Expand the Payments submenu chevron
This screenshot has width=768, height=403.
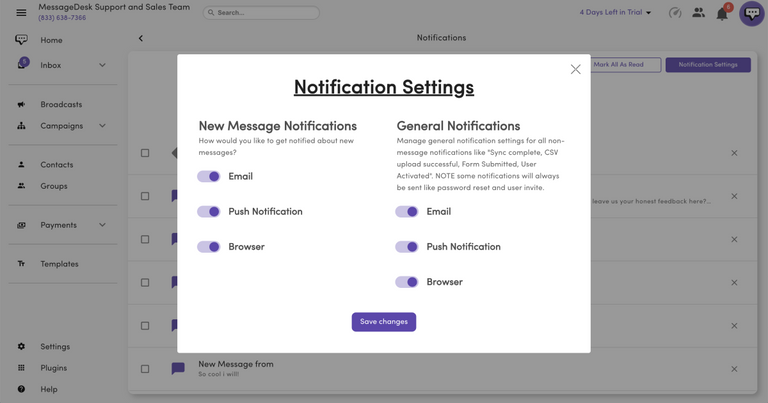coord(102,225)
